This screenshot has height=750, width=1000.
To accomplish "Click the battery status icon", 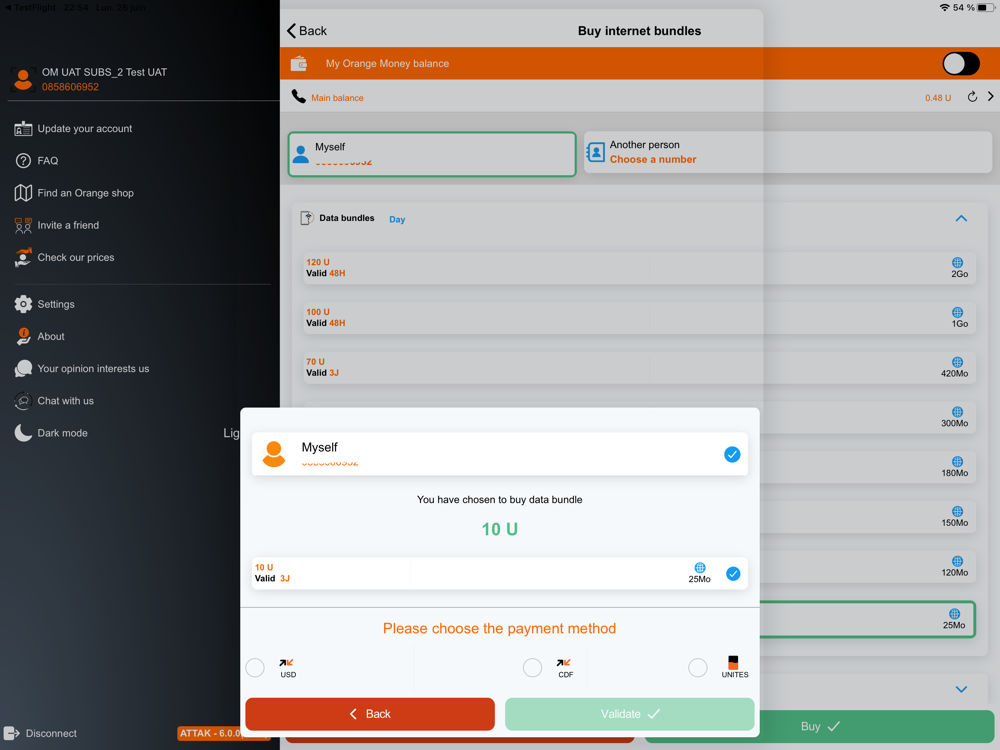I will (x=985, y=8).
